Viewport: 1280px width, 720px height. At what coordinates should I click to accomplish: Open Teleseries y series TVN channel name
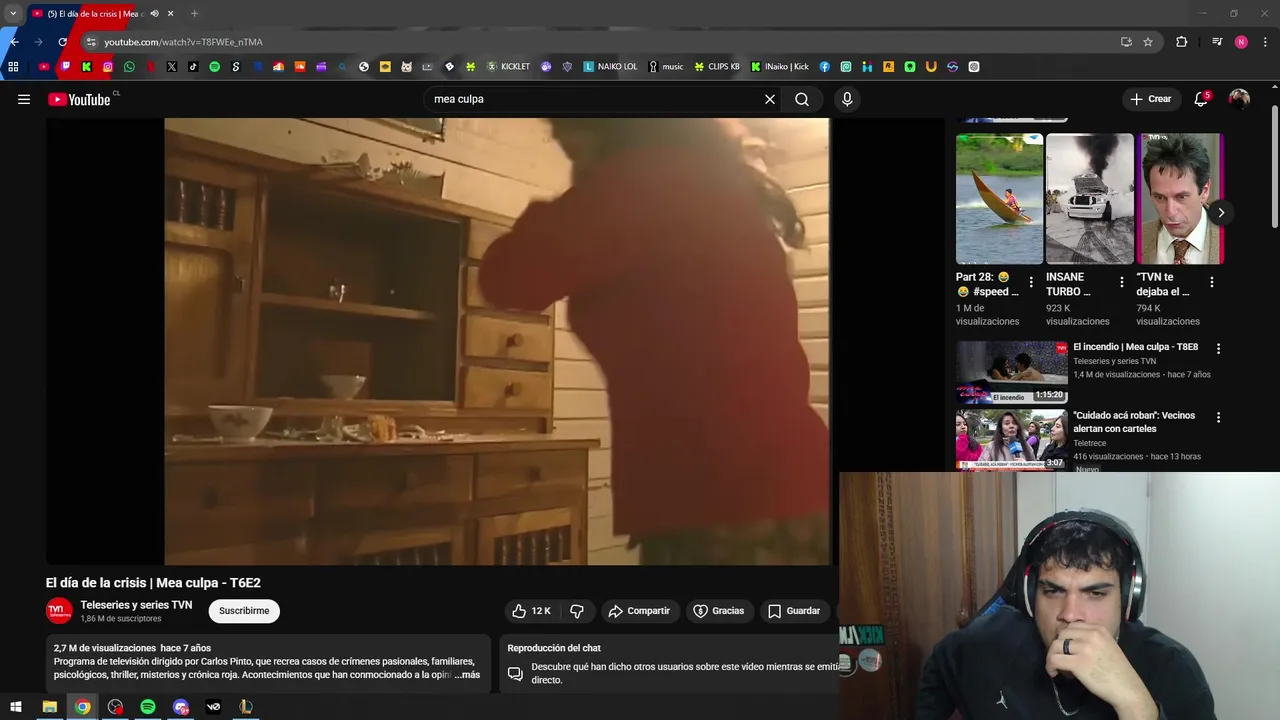coord(136,605)
